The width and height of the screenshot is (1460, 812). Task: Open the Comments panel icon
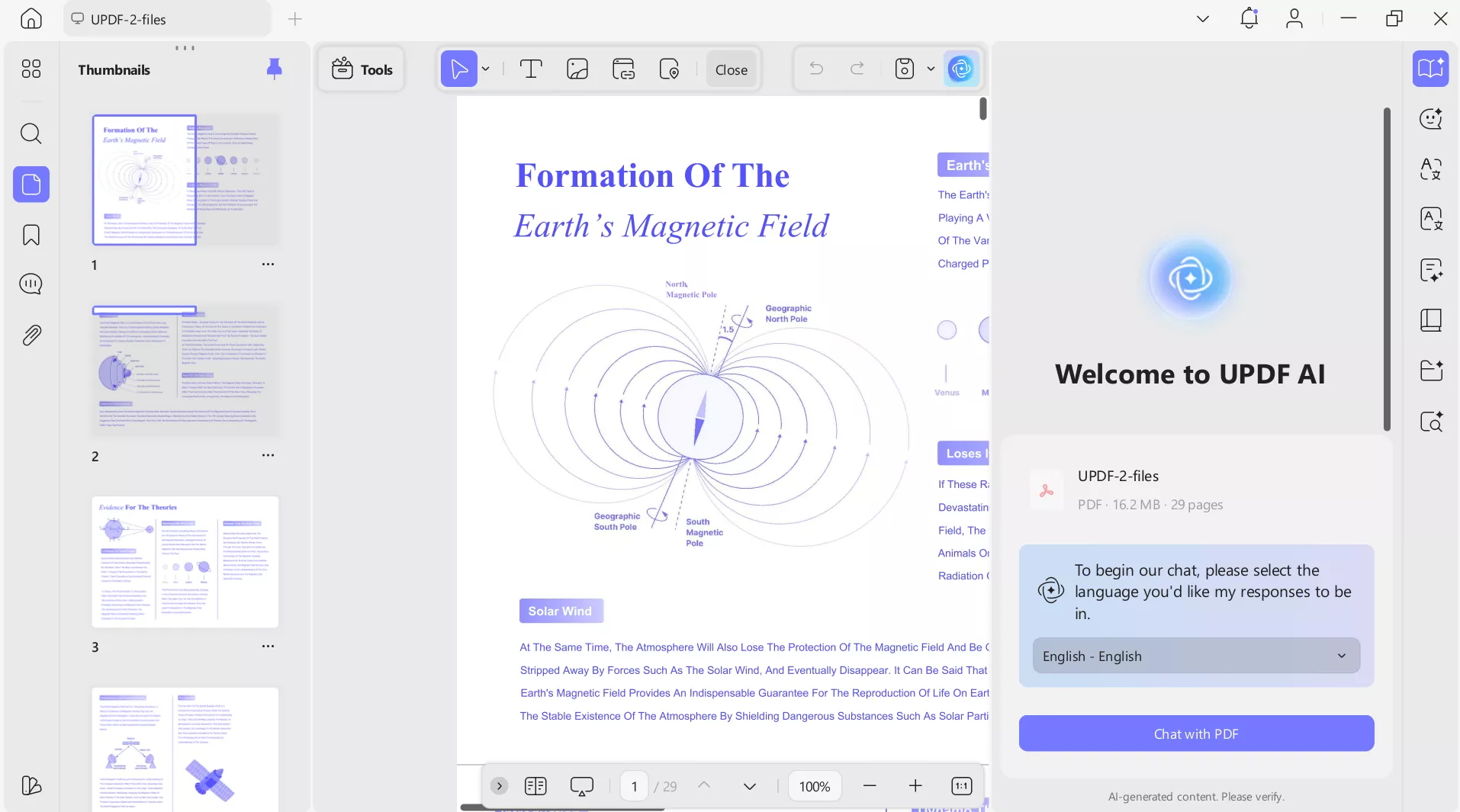31,284
